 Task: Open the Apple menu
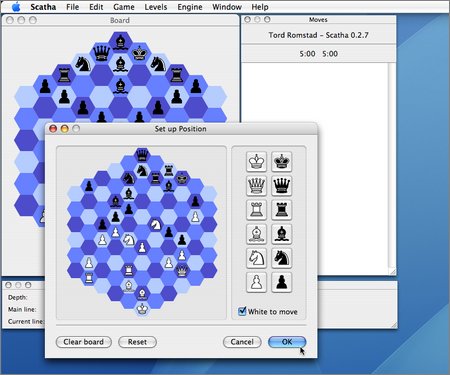point(16,7)
